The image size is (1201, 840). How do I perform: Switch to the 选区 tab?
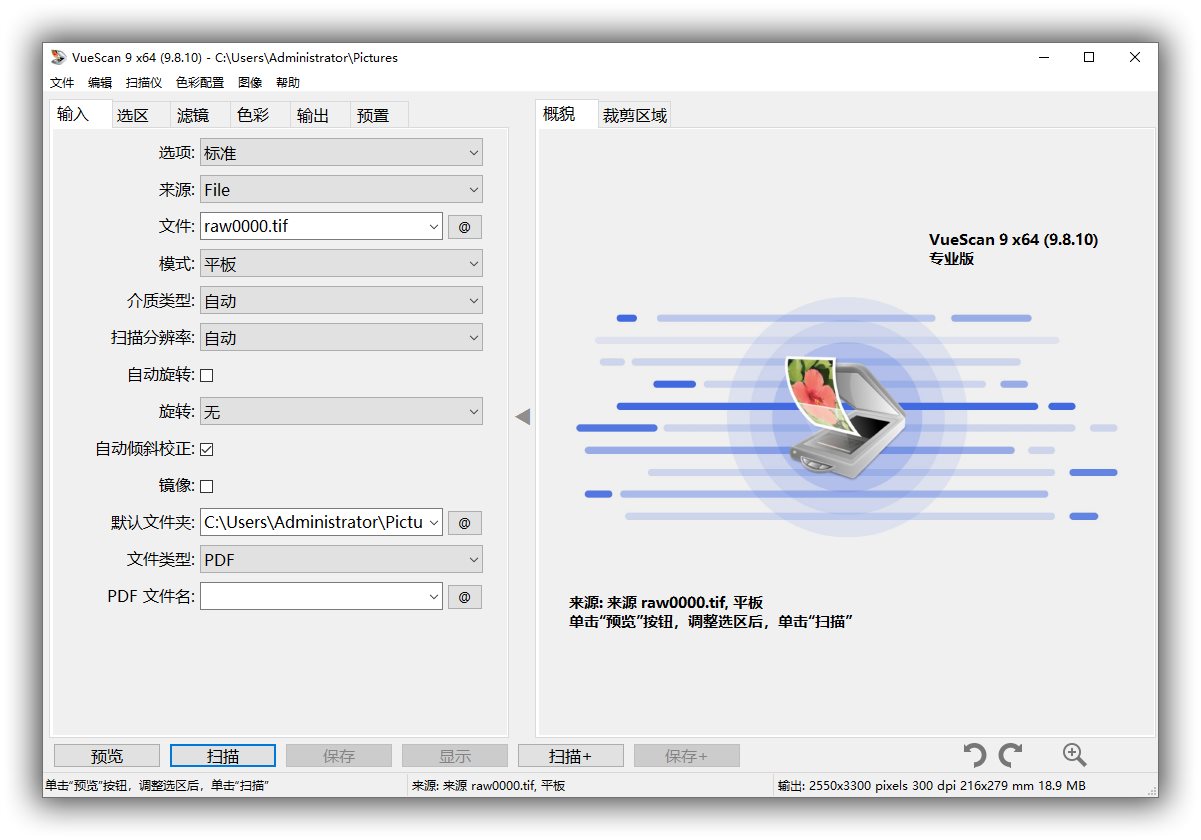pos(140,115)
